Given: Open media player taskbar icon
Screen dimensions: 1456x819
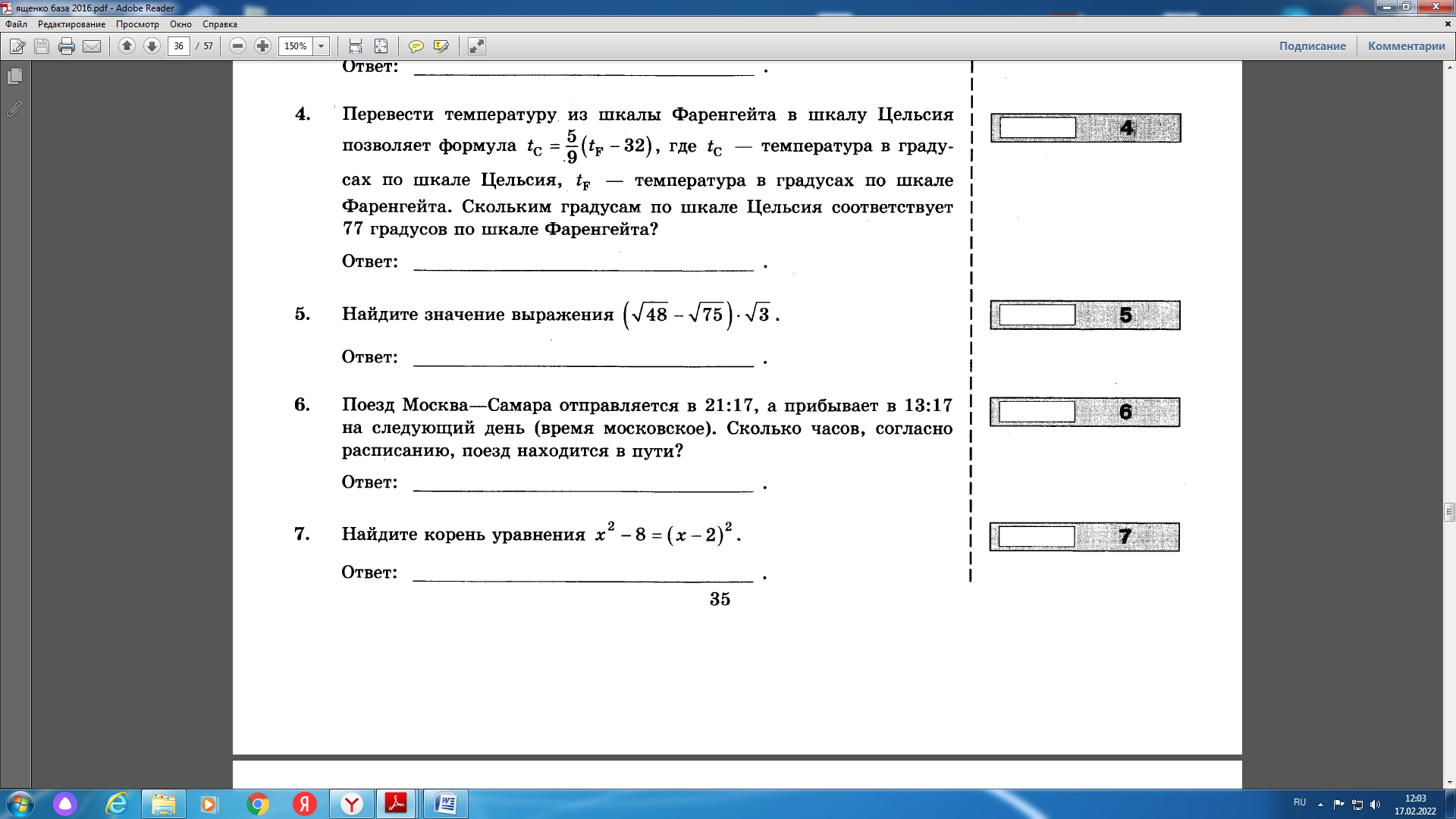Looking at the screenshot, I should [209, 804].
